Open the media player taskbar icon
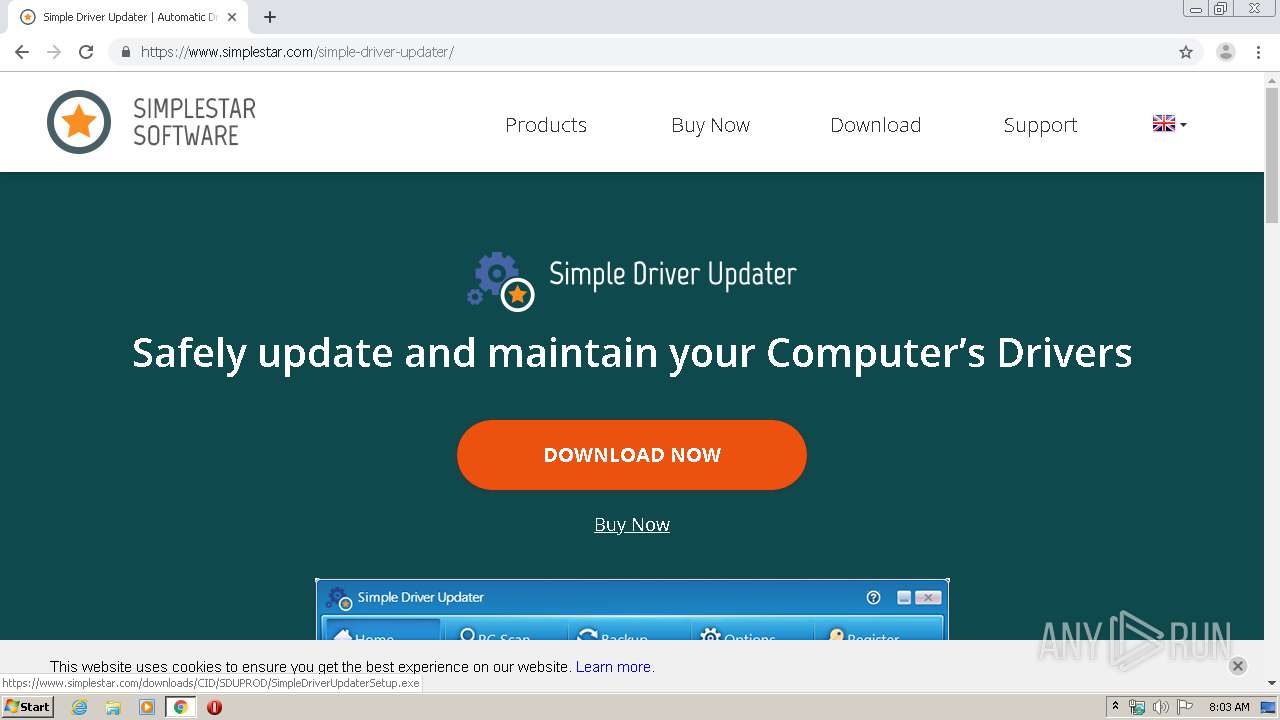 pos(147,707)
